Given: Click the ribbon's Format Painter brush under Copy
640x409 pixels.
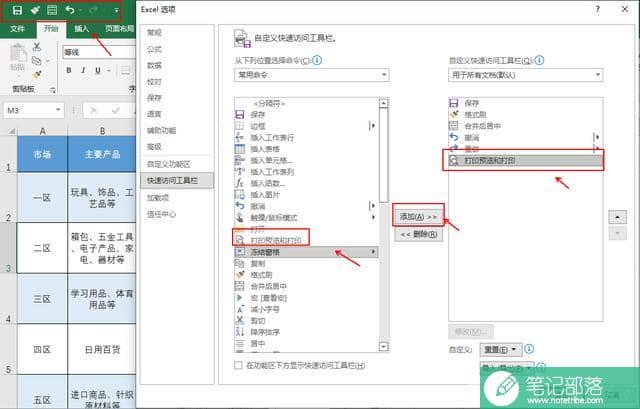Looking at the screenshot, I should tap(37, 74).
